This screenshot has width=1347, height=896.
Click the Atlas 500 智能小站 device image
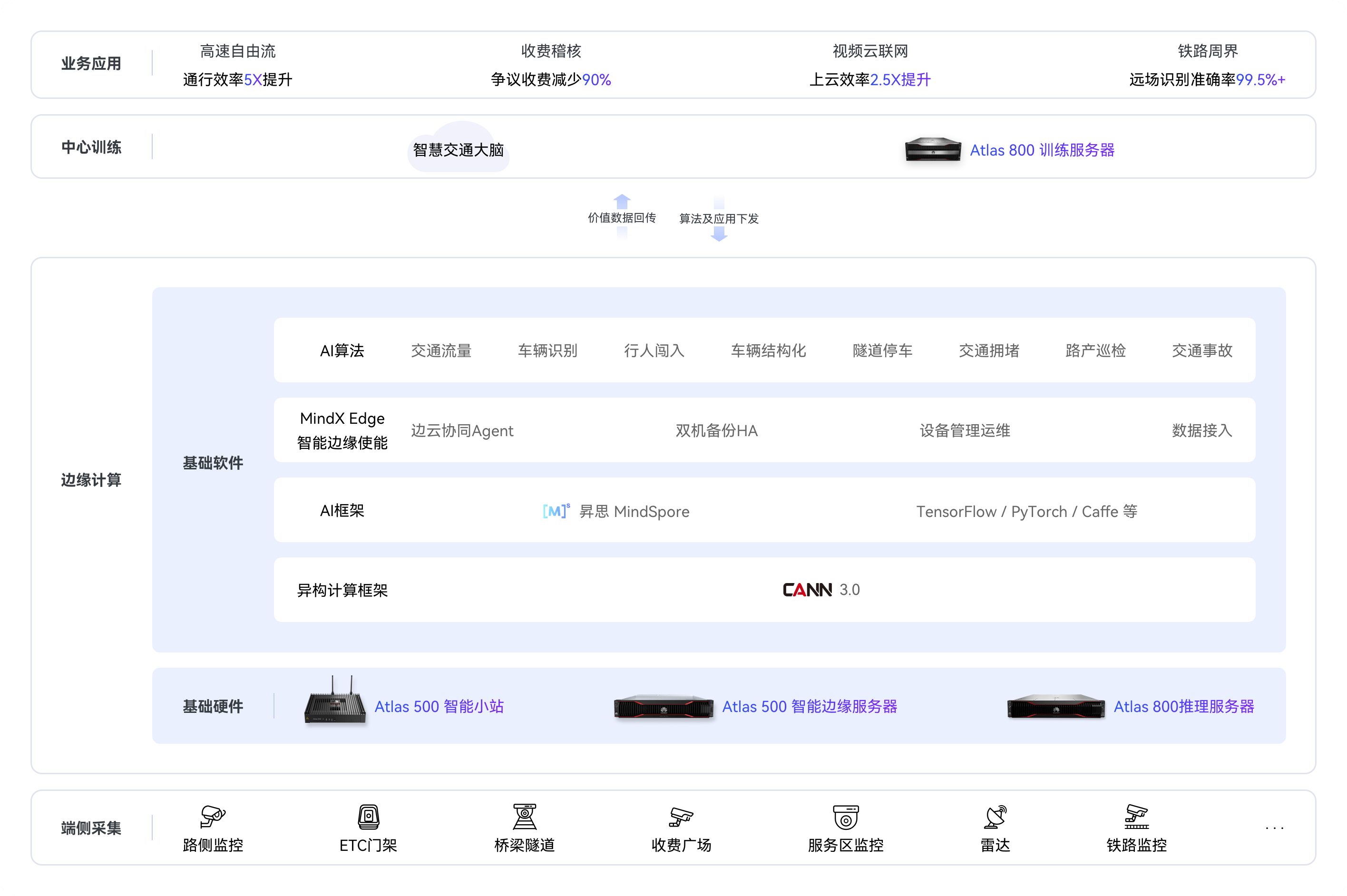coord(335,701)
